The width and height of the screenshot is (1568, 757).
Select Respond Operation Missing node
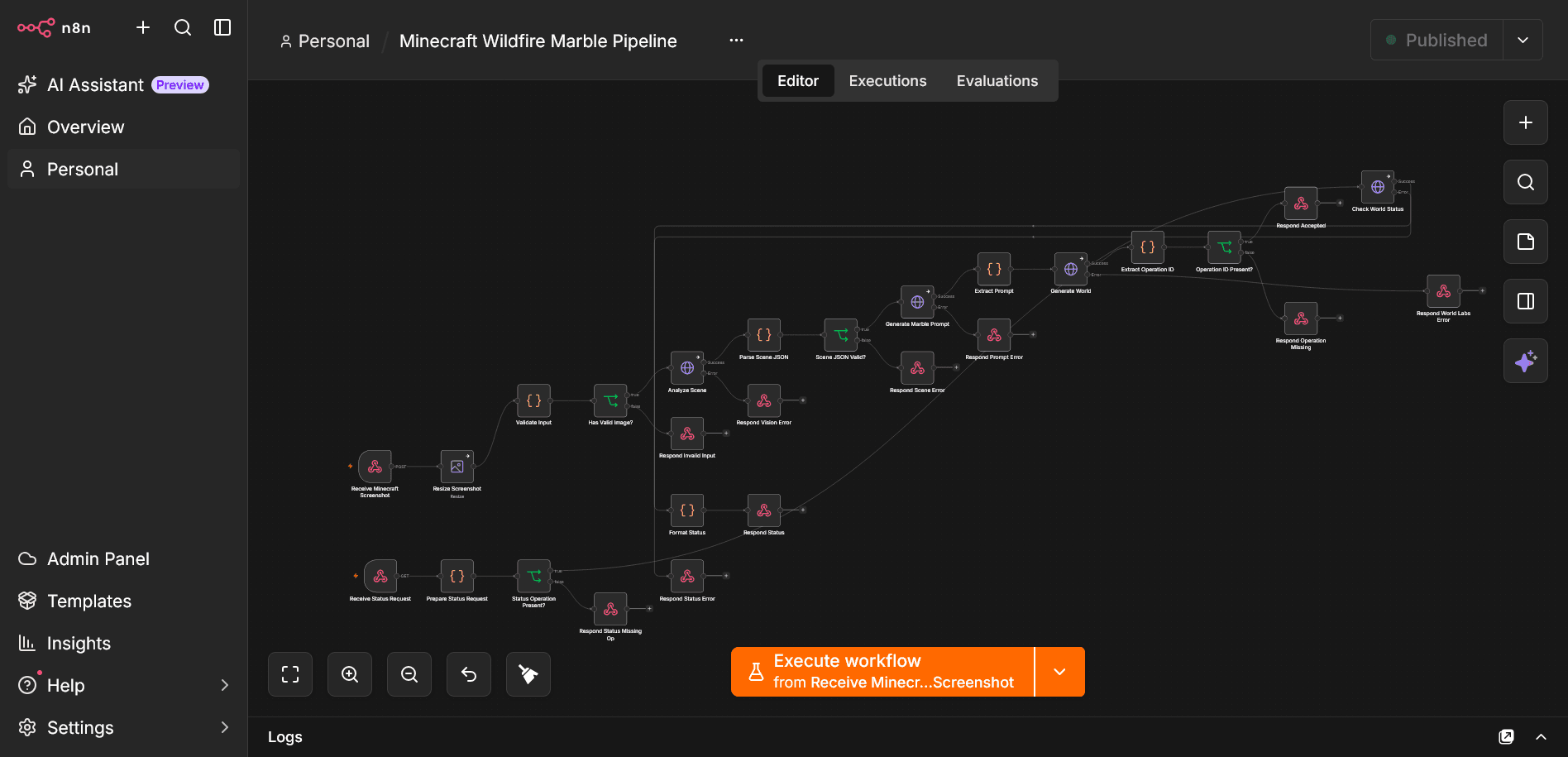click(x=1301, y=319)
